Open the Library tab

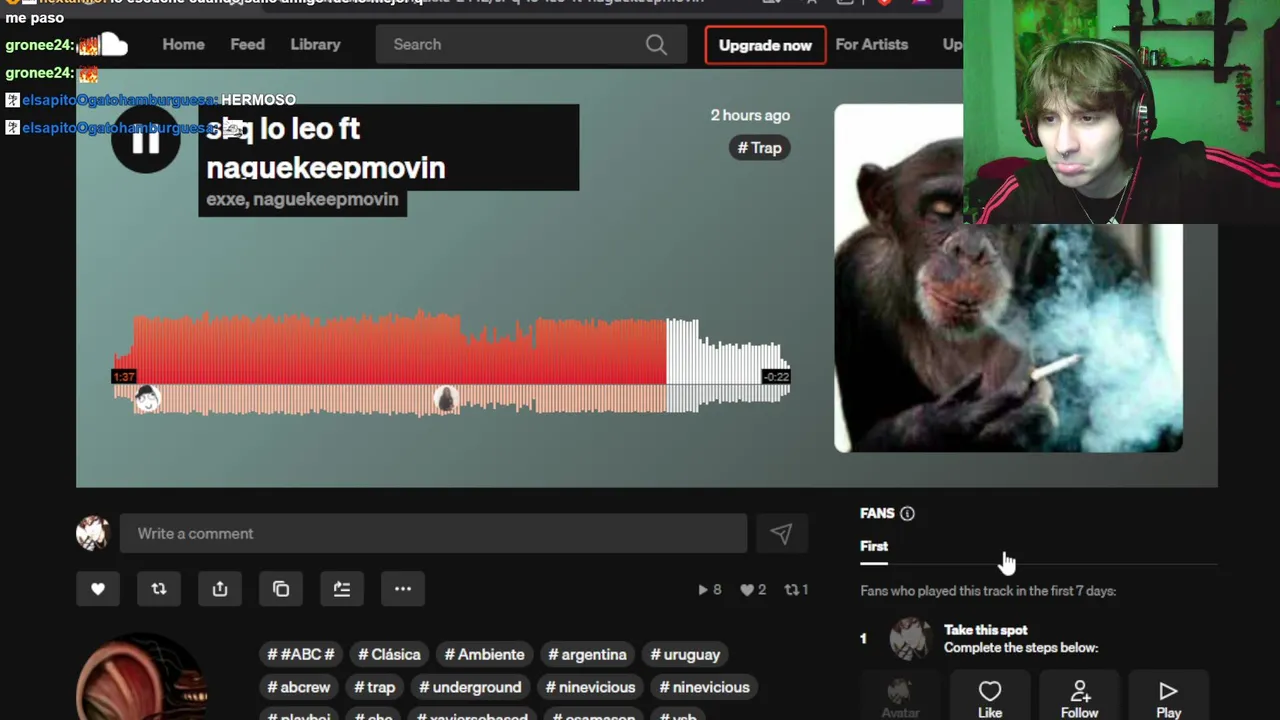[315, 44]
